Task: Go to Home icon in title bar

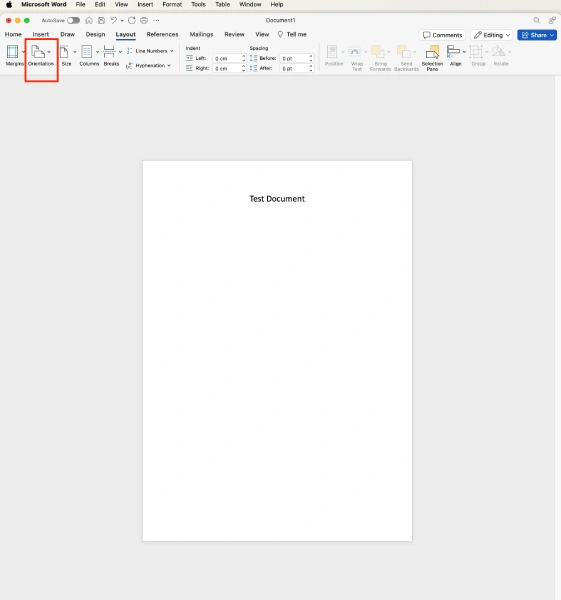Action: click(89, 20)
